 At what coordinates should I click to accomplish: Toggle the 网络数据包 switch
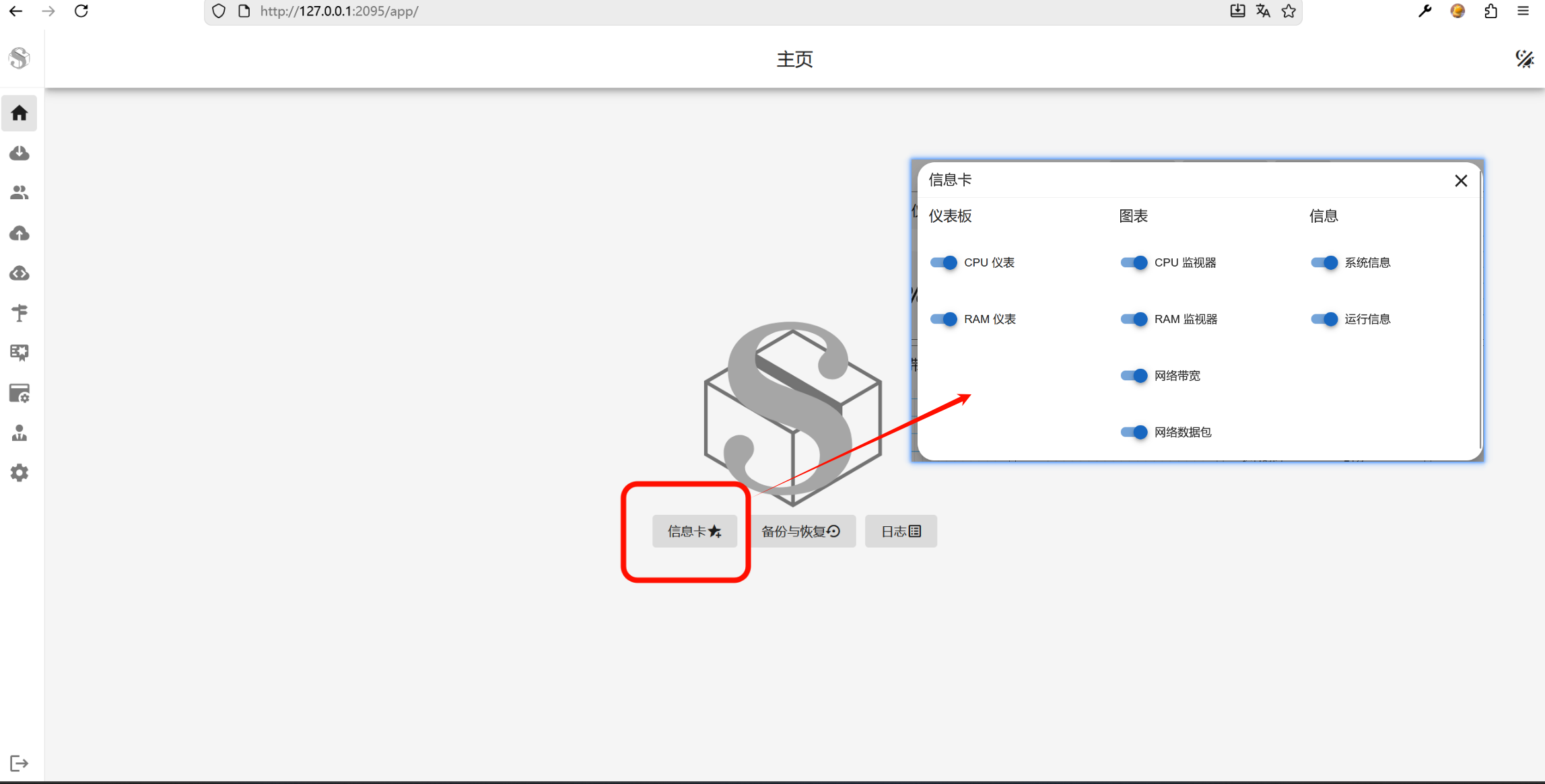[1134, 432]
